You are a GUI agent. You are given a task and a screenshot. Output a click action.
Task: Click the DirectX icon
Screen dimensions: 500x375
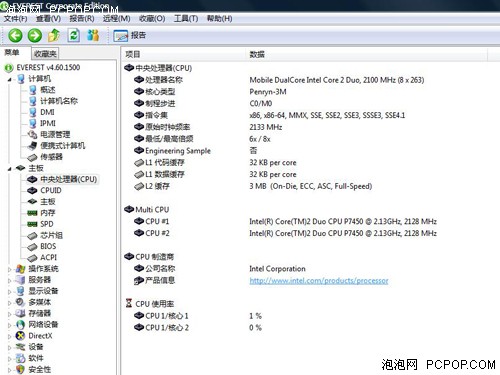(20, 336)
